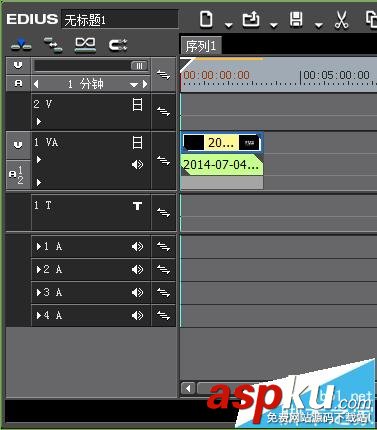The image size is (377, 430).
Task: Click A audio channel patch button at top
Action: pos(18,83)
